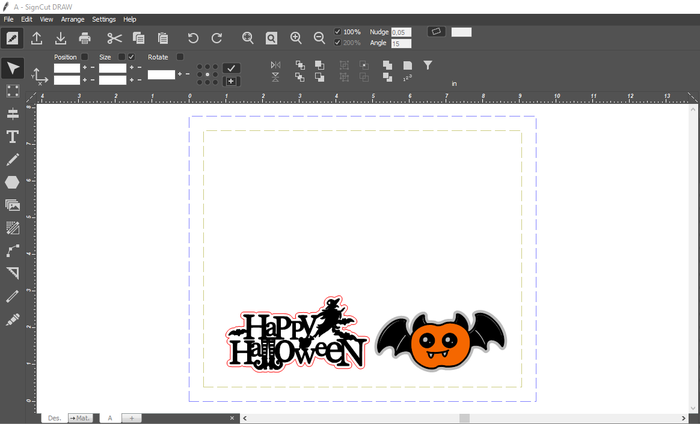Image resolution: width=700 pixels, height=424 pixels.
Task: Select the document tab labeled A
Action: click(x=110, y=418)
